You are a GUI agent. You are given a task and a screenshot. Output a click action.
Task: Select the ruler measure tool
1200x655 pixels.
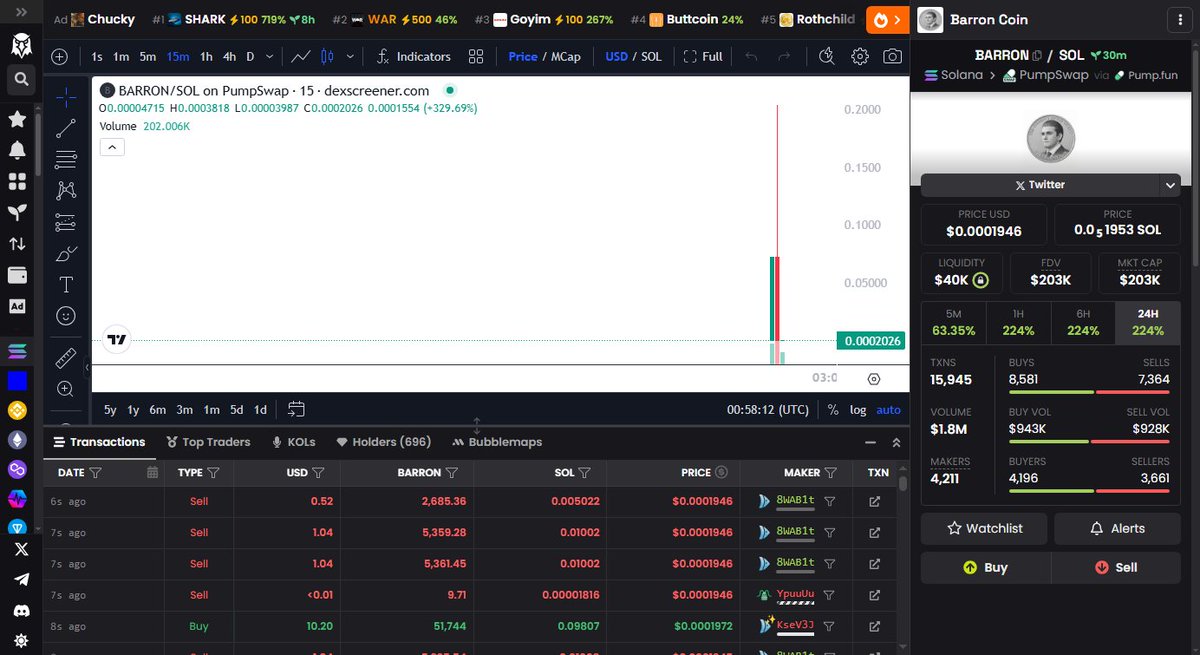(66, 357)
